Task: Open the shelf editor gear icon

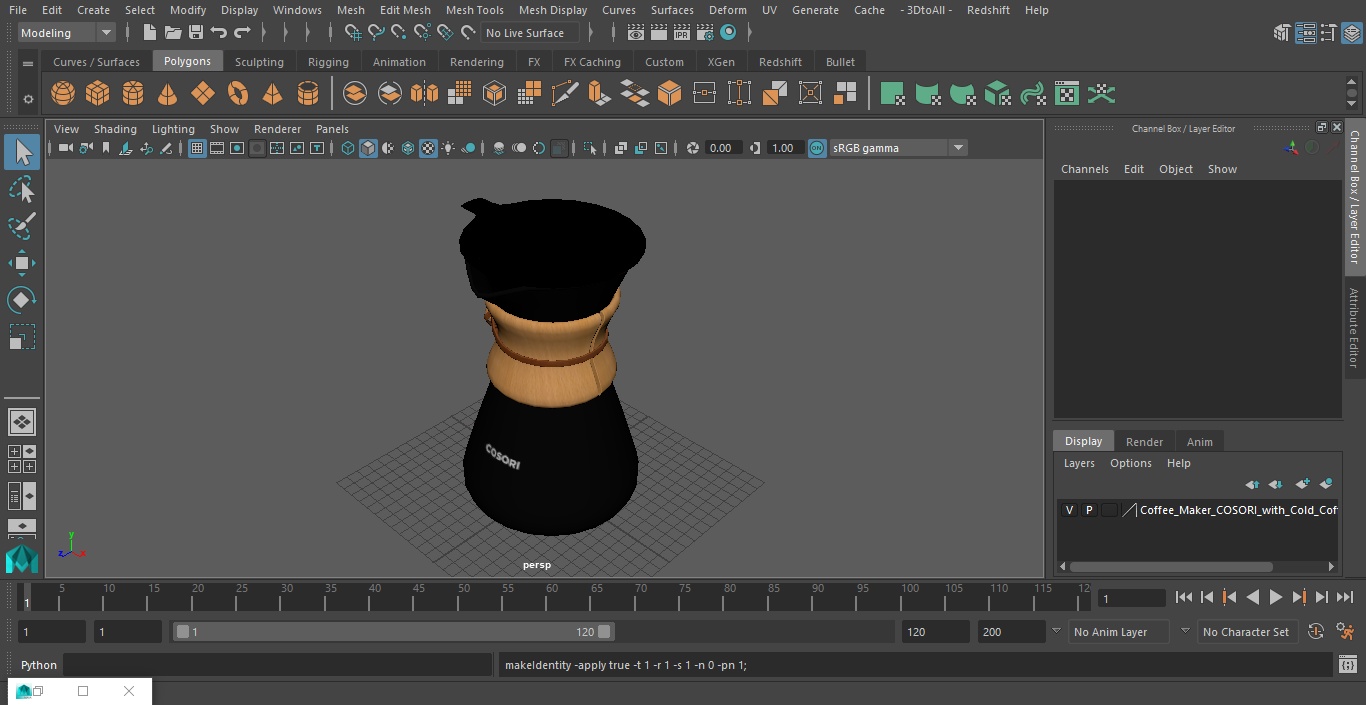Action: coord(28,98)
